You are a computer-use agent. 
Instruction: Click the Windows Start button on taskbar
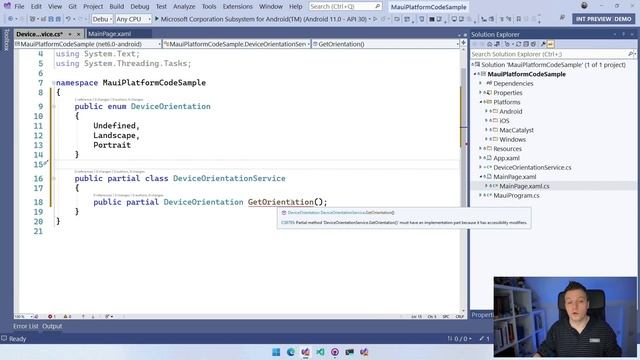(276, 352)
